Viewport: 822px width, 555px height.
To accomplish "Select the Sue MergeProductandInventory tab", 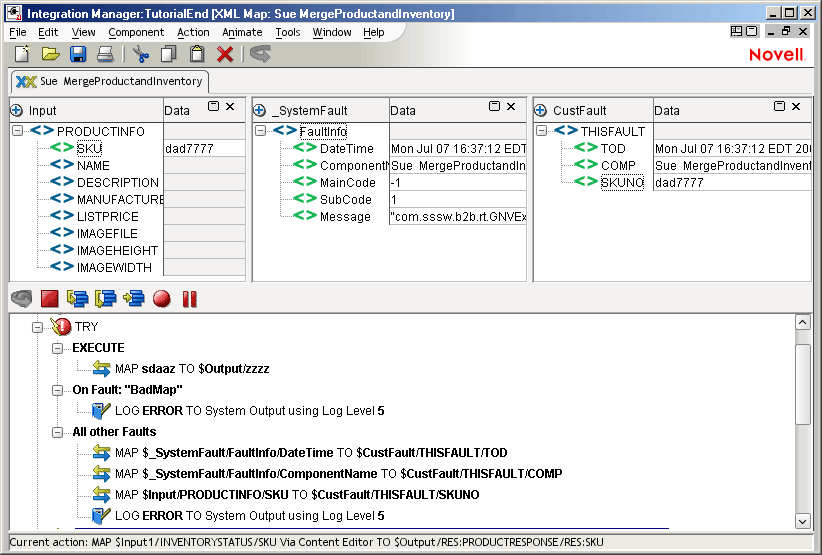I will point(110,81).
